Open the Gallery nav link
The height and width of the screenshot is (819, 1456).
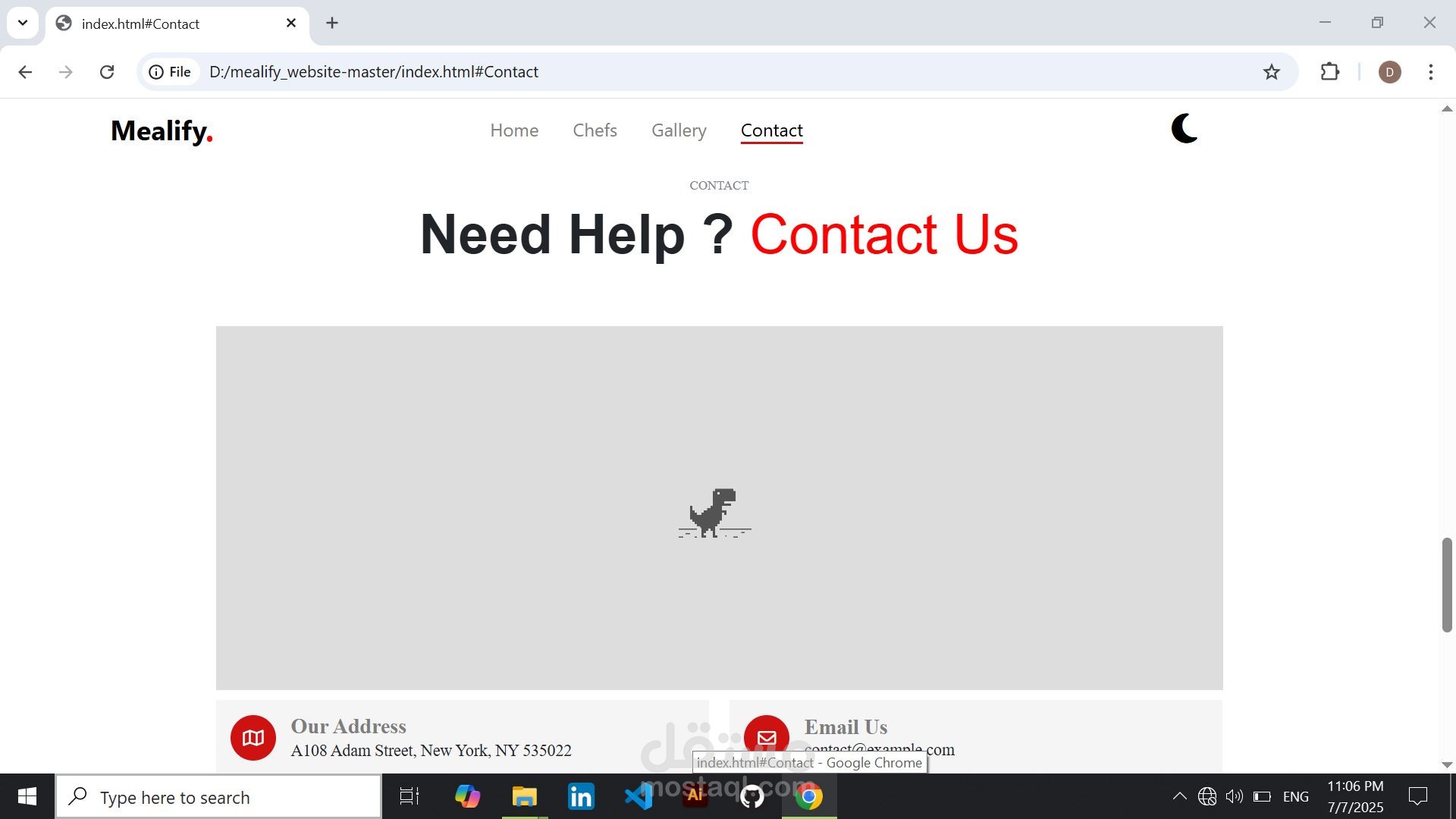click(679, 130)
